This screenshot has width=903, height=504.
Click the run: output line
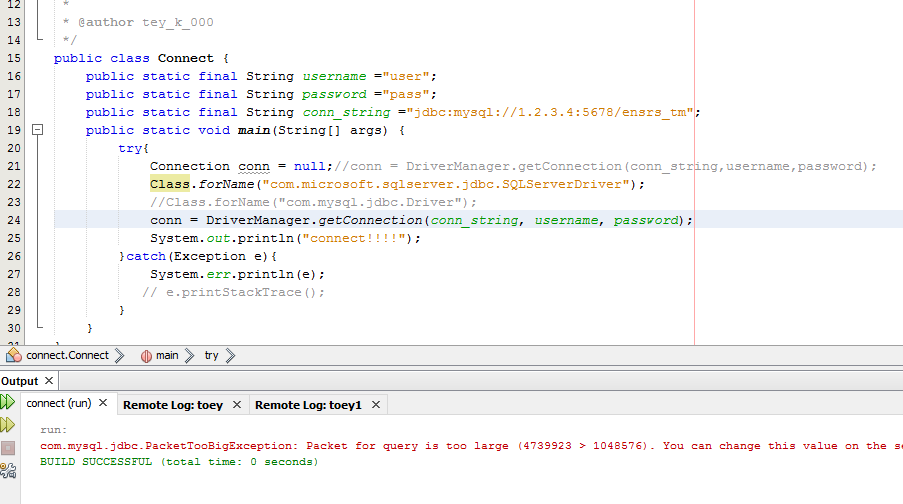[x=54, y=430]
